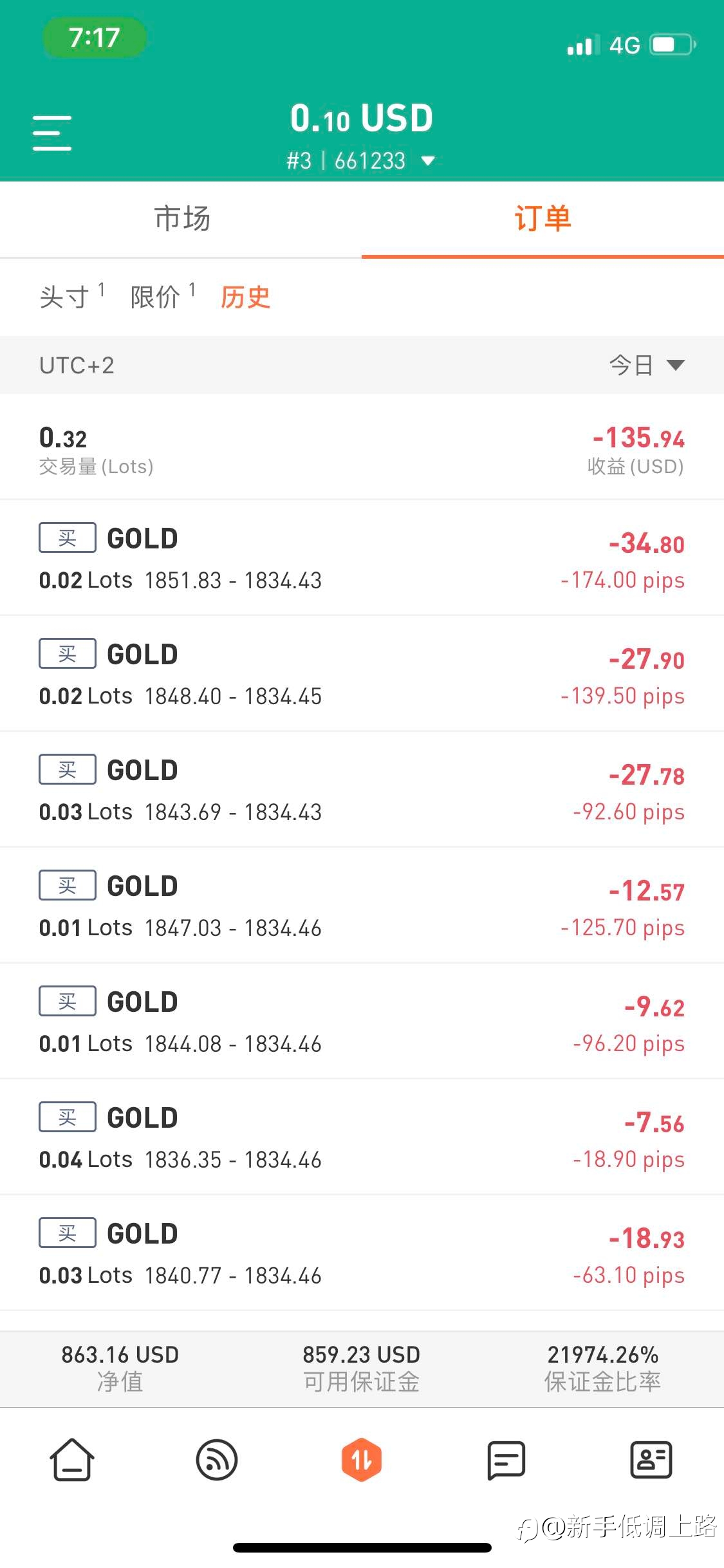This screenshot has width=724, height=1568.
Task: Open GOLD trade with -34.80 loss
Action: [362, 558]
